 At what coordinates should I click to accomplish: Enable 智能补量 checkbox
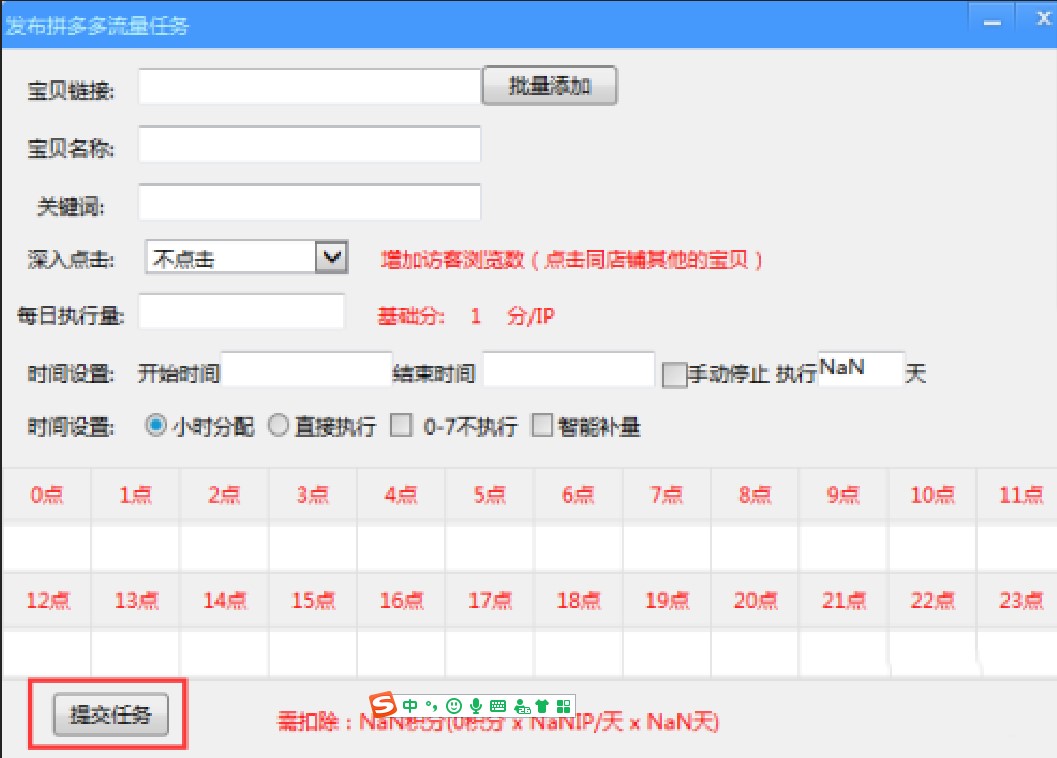[542, 426]
